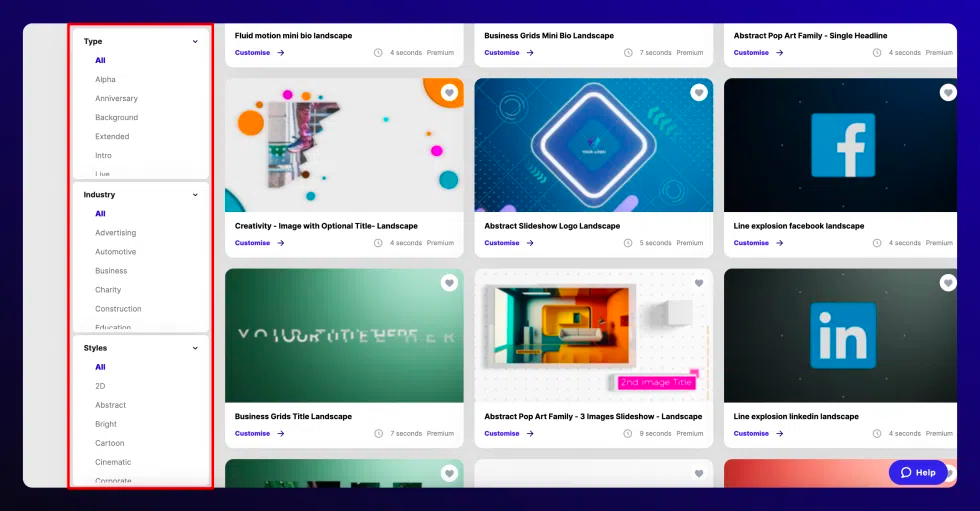The image size is (980, 511).
Task: Filter industry by Business
Action: (x=111, y=270)
